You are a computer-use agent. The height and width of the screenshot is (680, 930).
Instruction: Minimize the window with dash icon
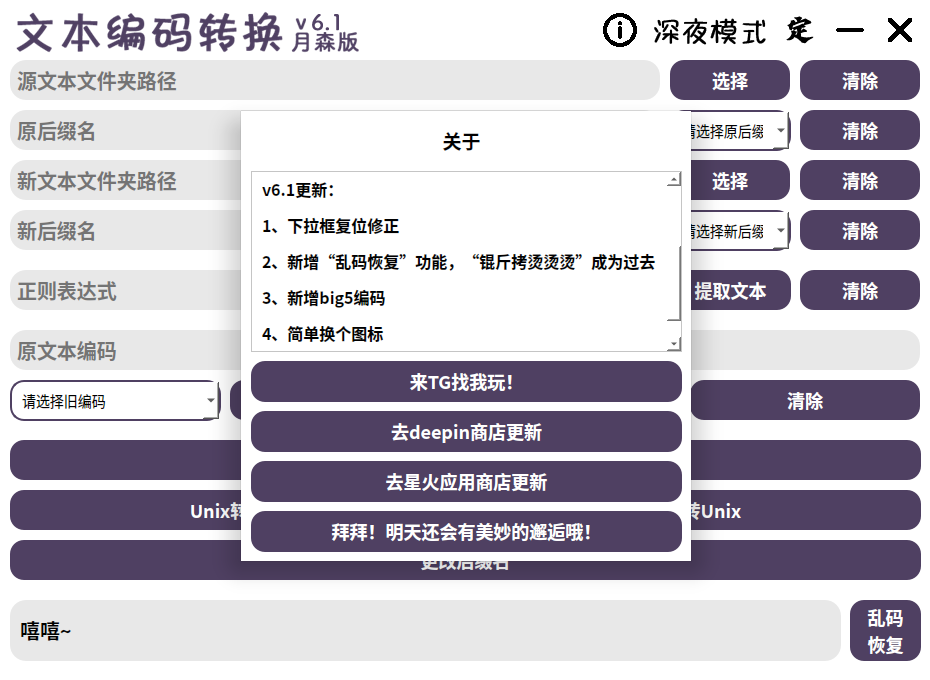tap(849, 31)
